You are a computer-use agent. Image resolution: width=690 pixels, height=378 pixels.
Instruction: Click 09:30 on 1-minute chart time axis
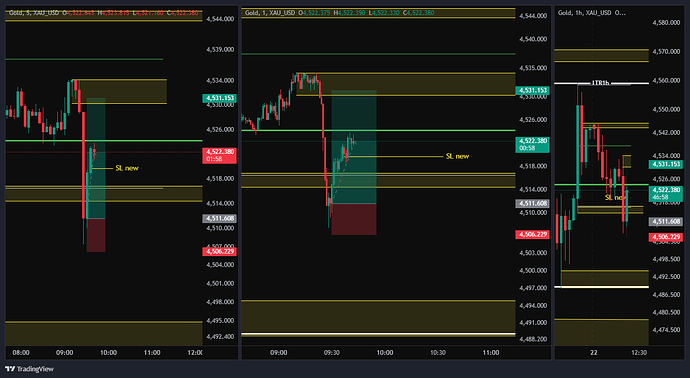tap(331, 352)
